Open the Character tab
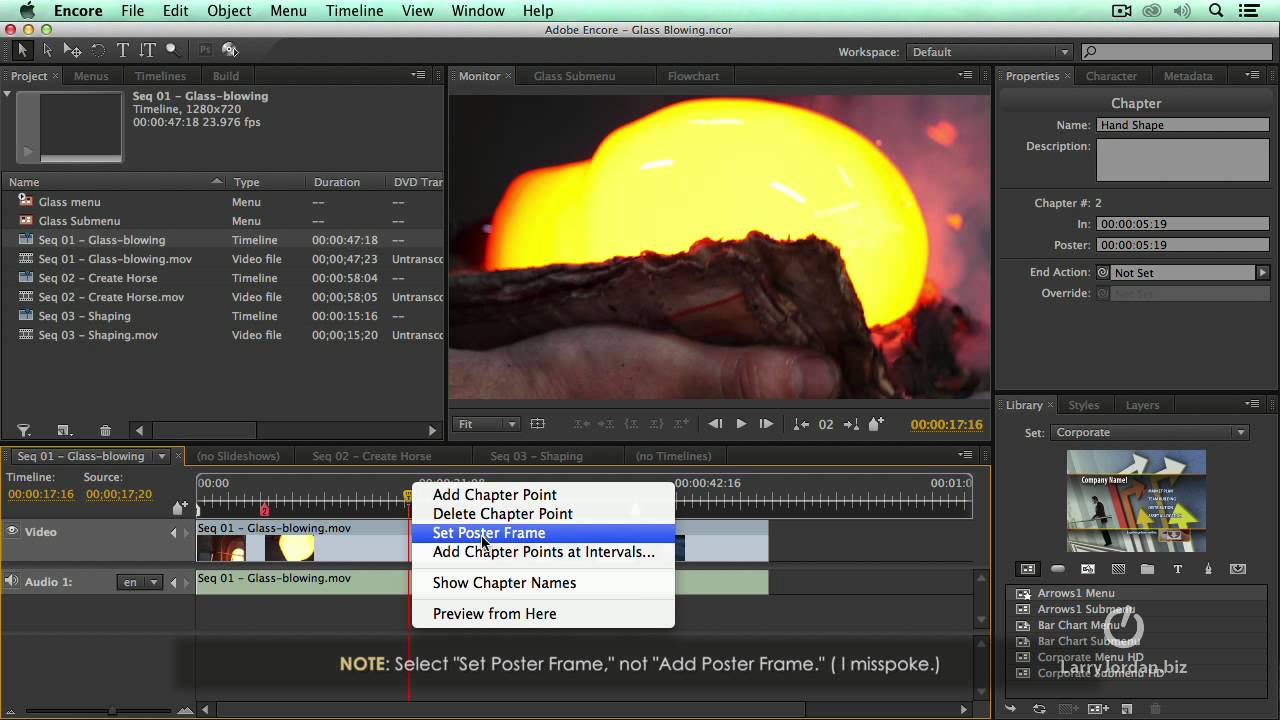This screenshot has width=1280, height=720. (x=1111, y=76)
